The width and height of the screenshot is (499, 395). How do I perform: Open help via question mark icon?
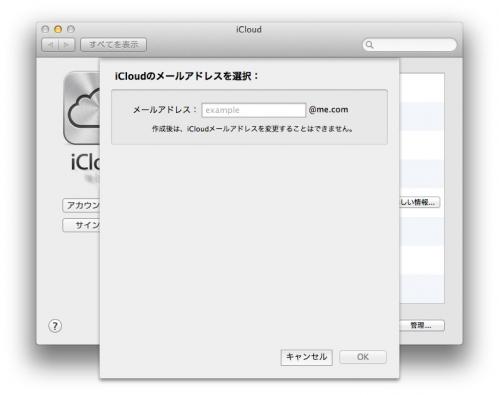[55, 326]
